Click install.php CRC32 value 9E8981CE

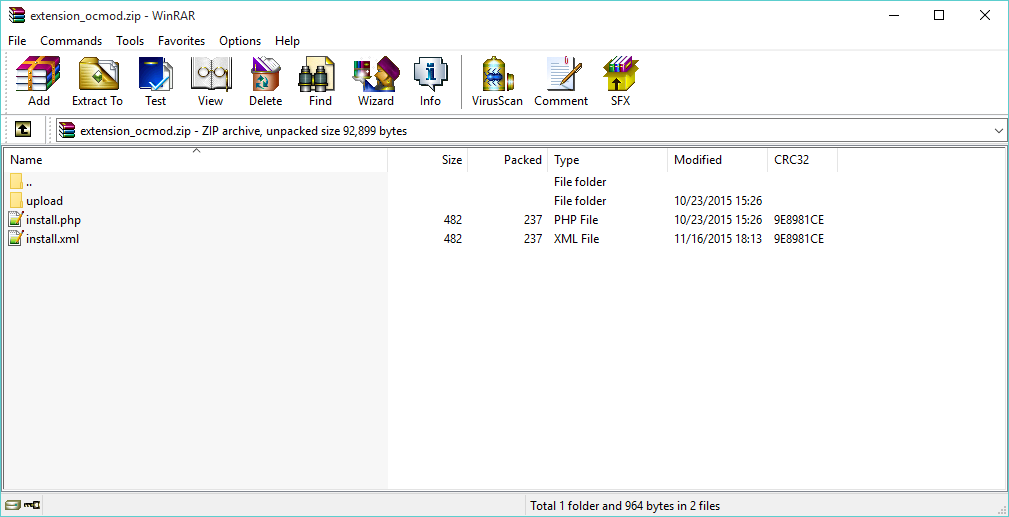(x=799, y=220)
